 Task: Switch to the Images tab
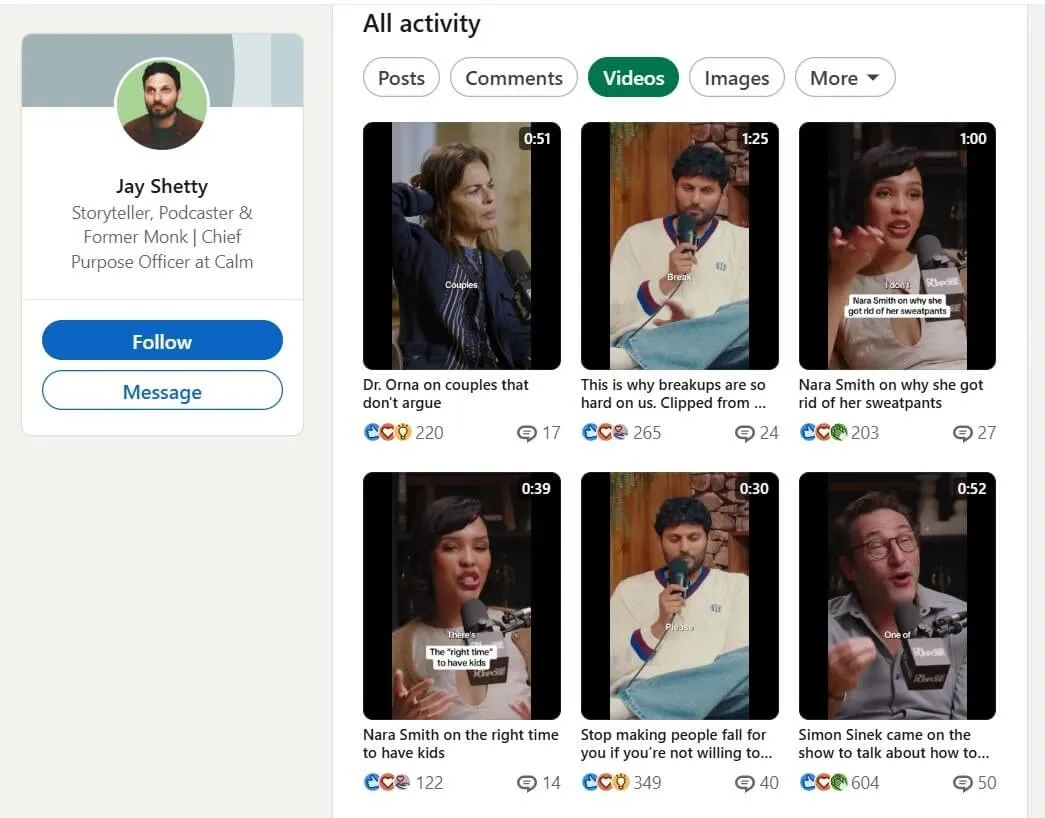tap(737, 77)
